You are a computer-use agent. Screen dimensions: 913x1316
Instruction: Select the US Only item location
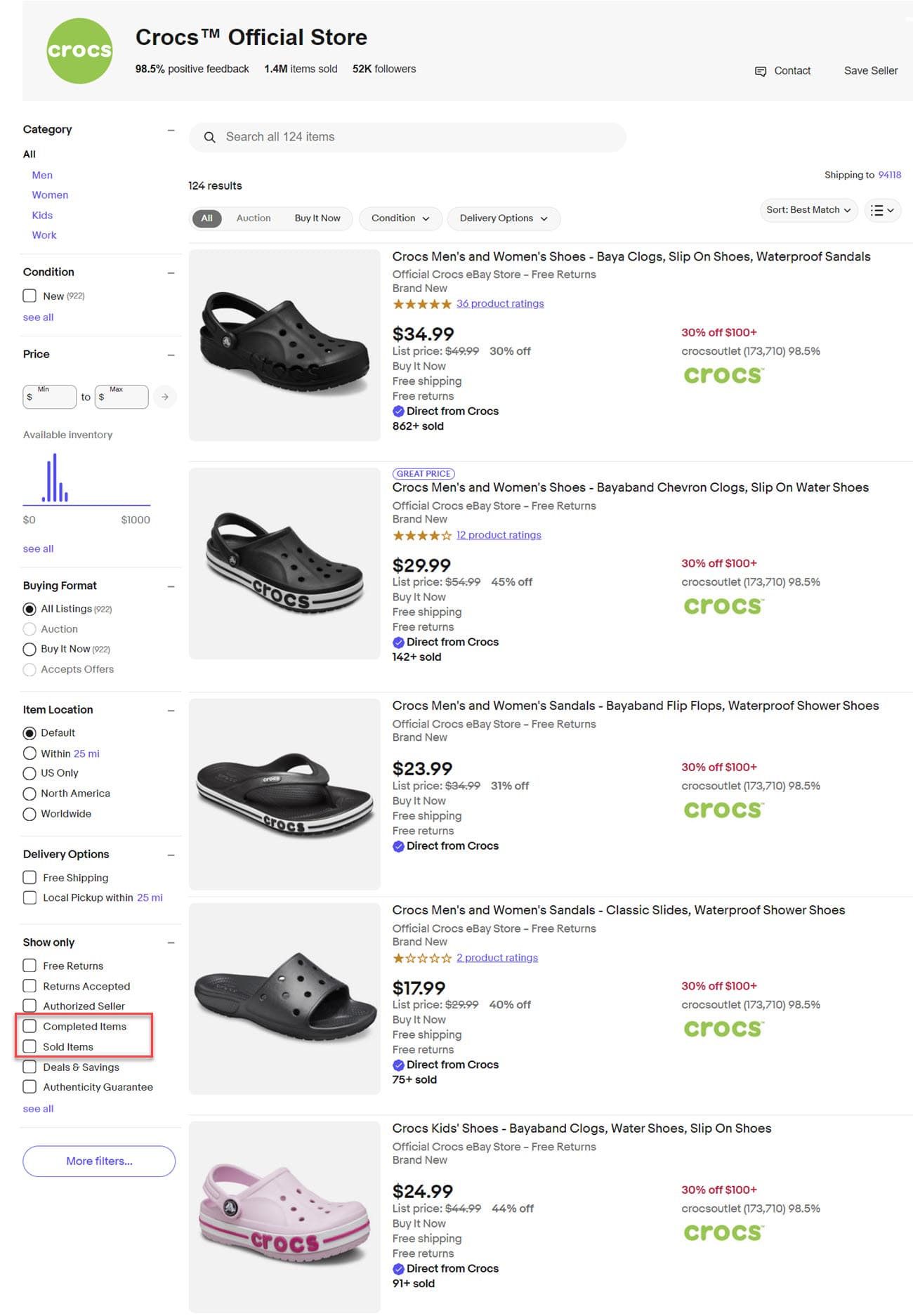pyautogui.click(x=29, y=773)
